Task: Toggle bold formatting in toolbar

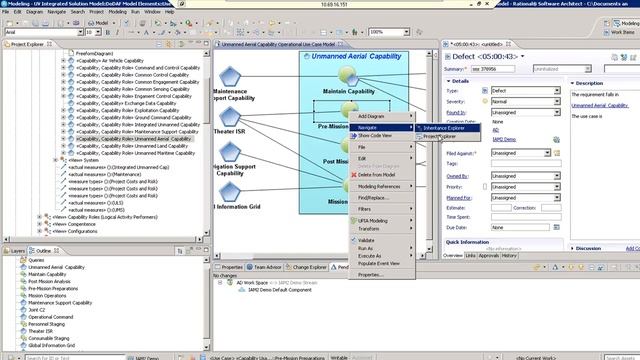Action: [x=108, y=32]
